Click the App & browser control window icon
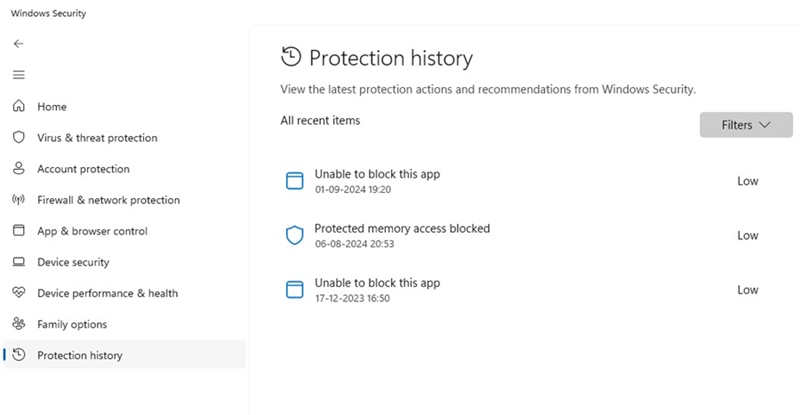Screen dimensions: 800x415 18,231
